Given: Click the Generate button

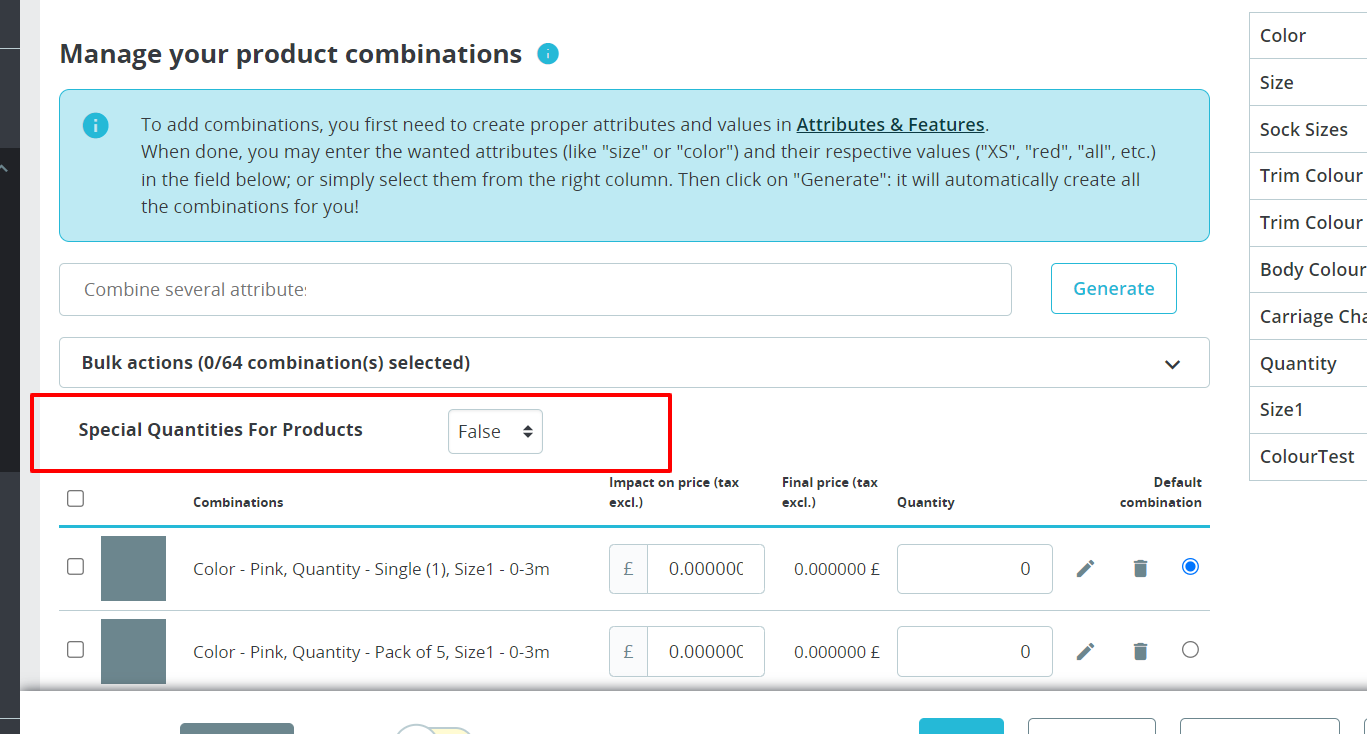Looking at the screenshot, I should click(1113, 289).
